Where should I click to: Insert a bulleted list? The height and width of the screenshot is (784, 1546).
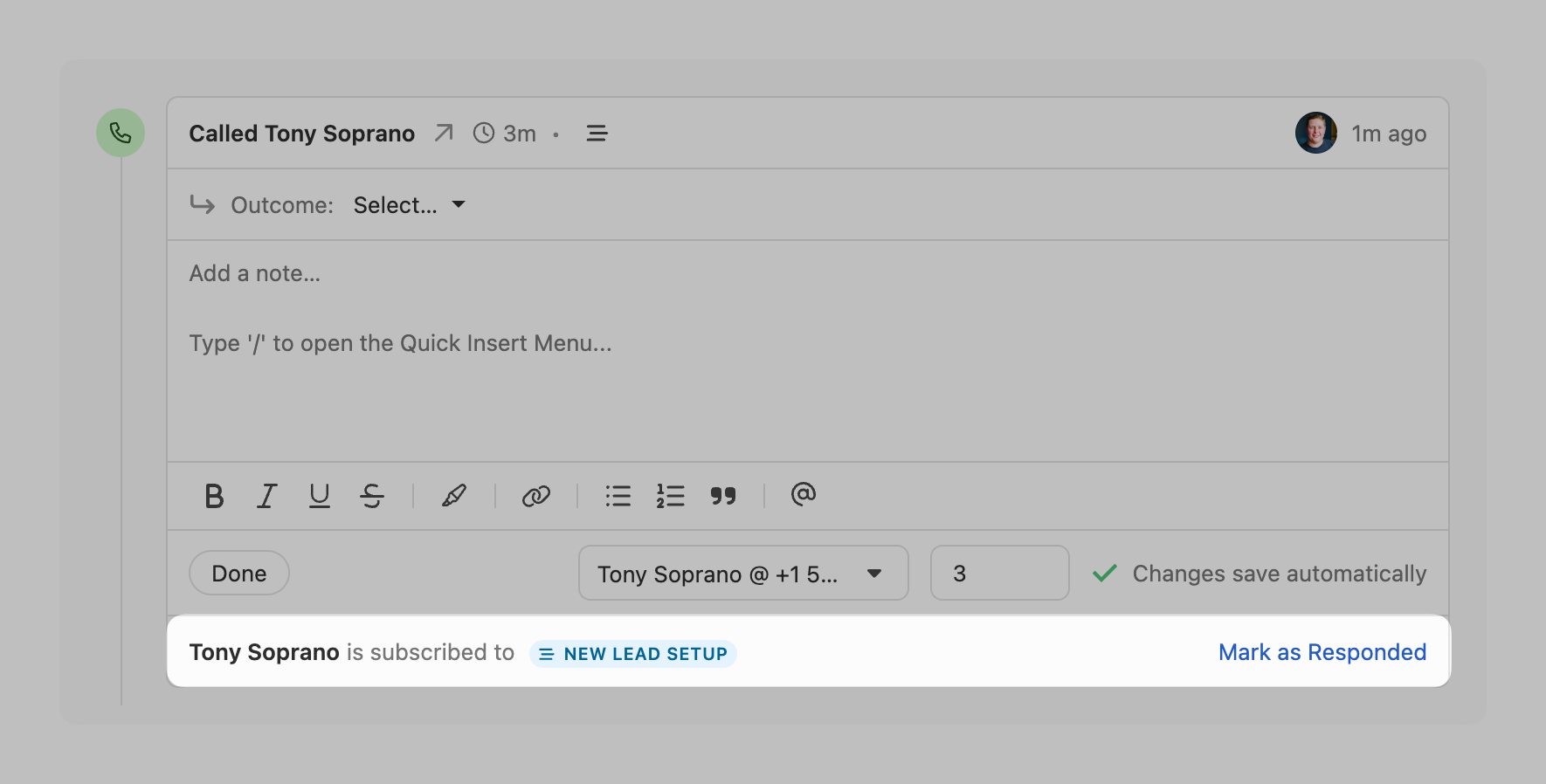[x=618, y=496]
